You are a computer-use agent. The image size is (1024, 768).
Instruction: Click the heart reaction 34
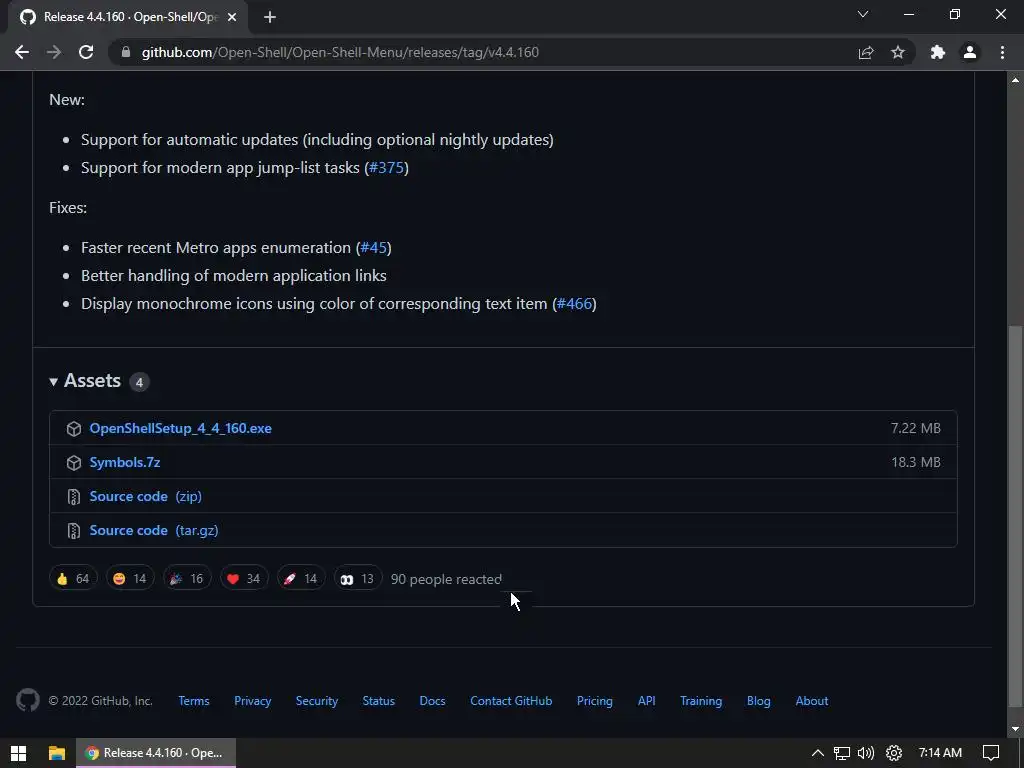point(244,579)
